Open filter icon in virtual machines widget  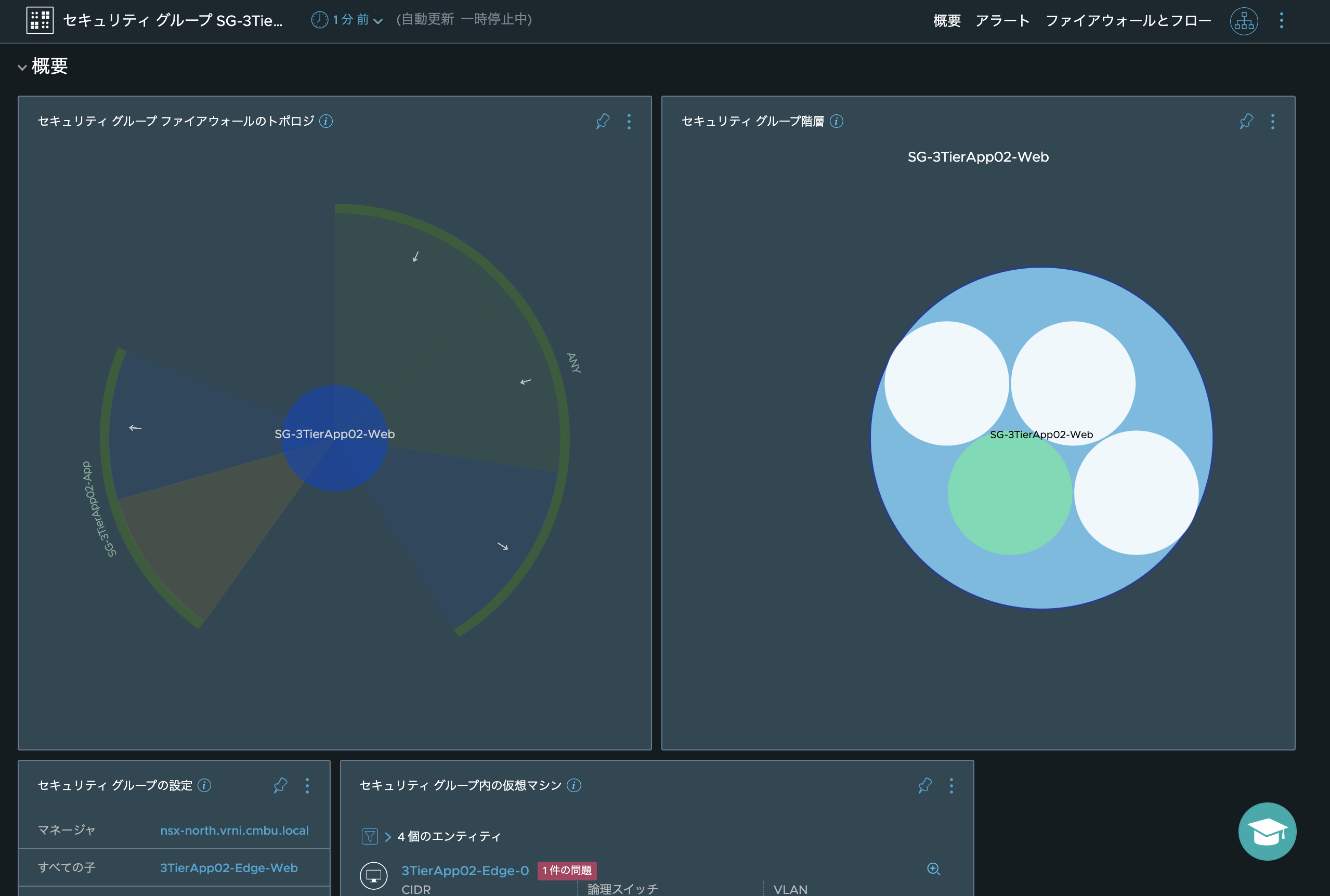pyautogui.click(x=370, y=837)
